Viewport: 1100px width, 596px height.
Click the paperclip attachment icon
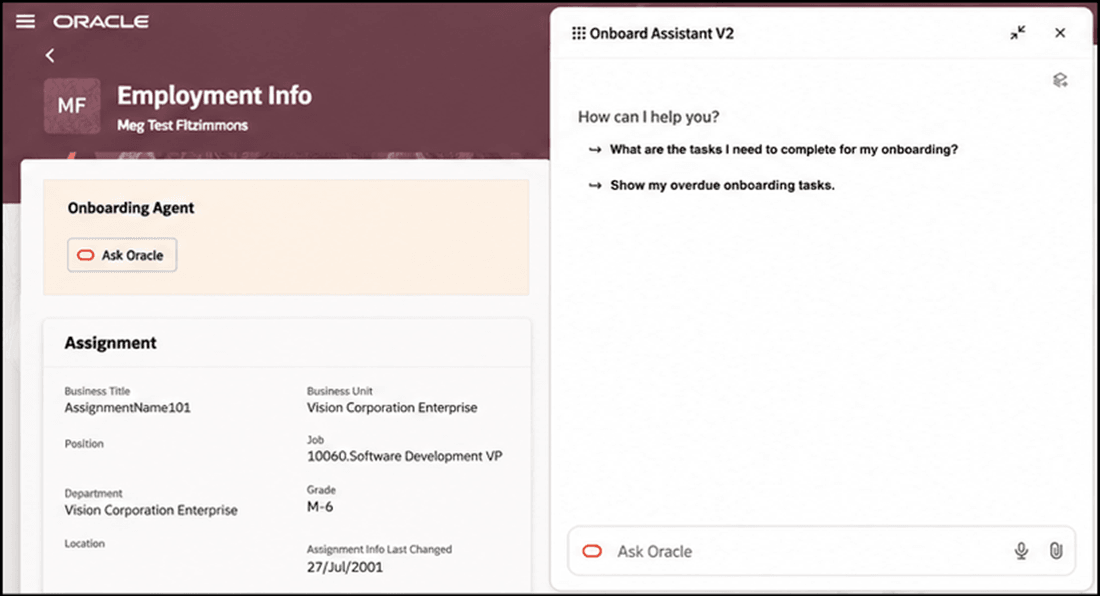pyautogui.click(x=1056, y=551)
